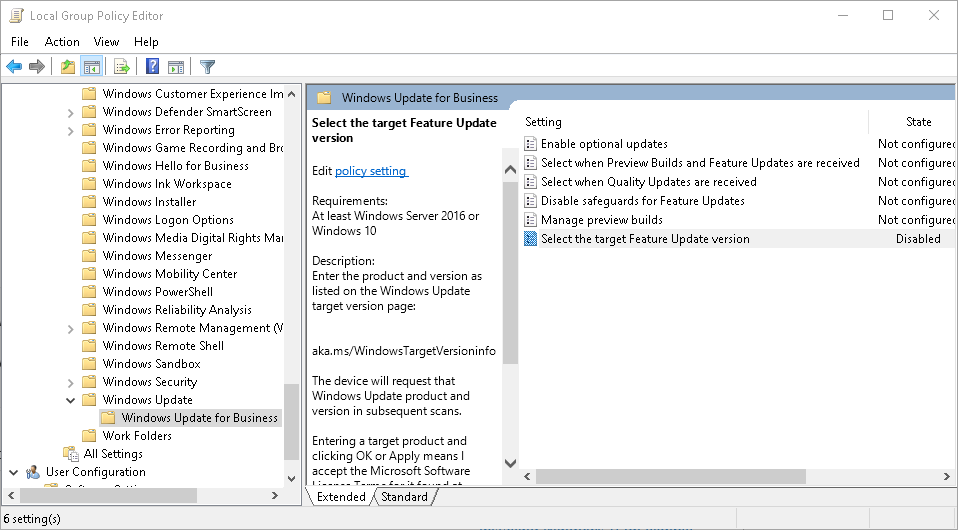Toggle Show/Hide Console Tree toolbar icon
Image resolution: width=958 pixels, height=530 pixels.
92,67
